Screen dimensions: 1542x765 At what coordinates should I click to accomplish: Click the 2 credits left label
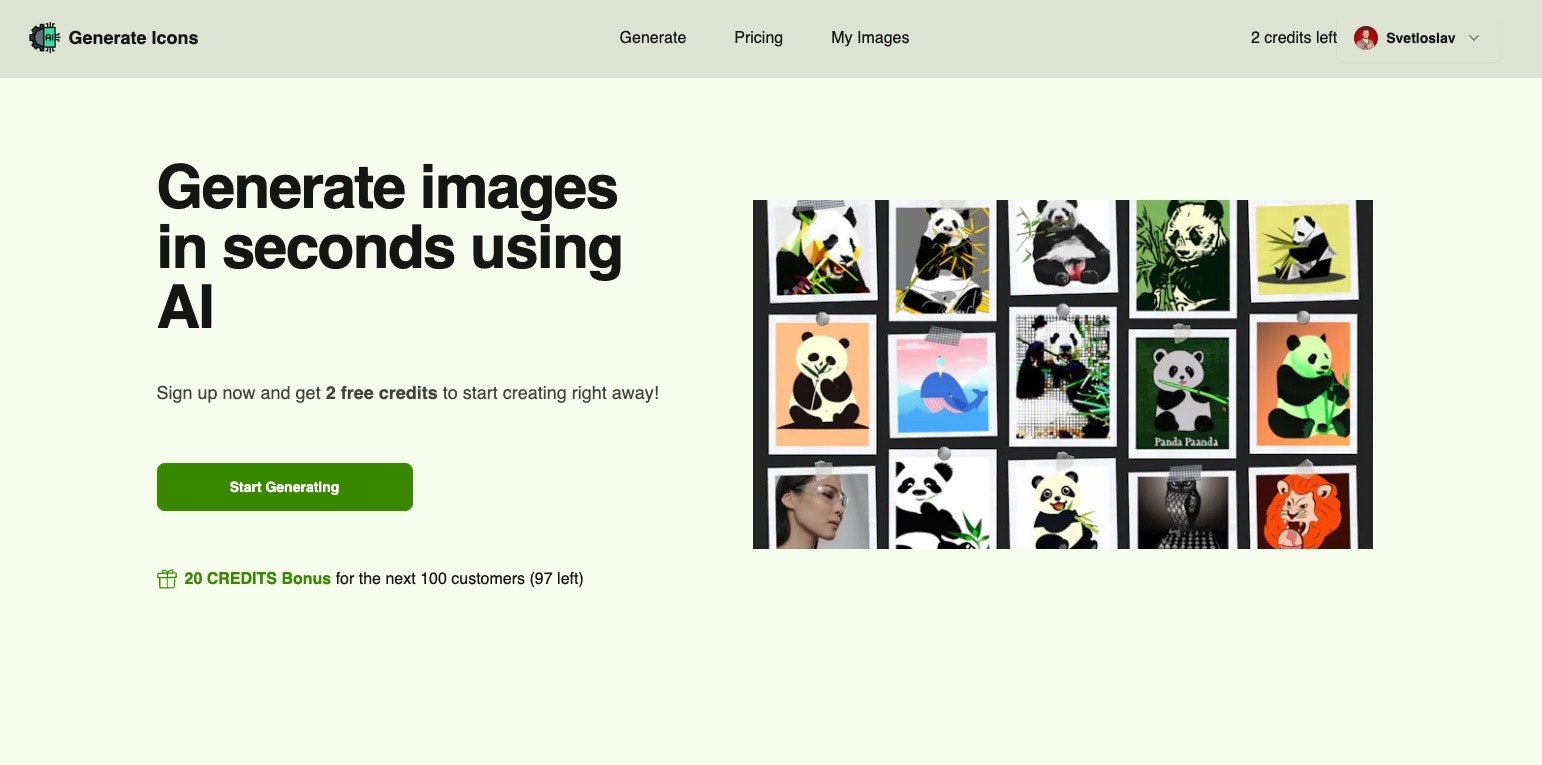point(1293,37)
